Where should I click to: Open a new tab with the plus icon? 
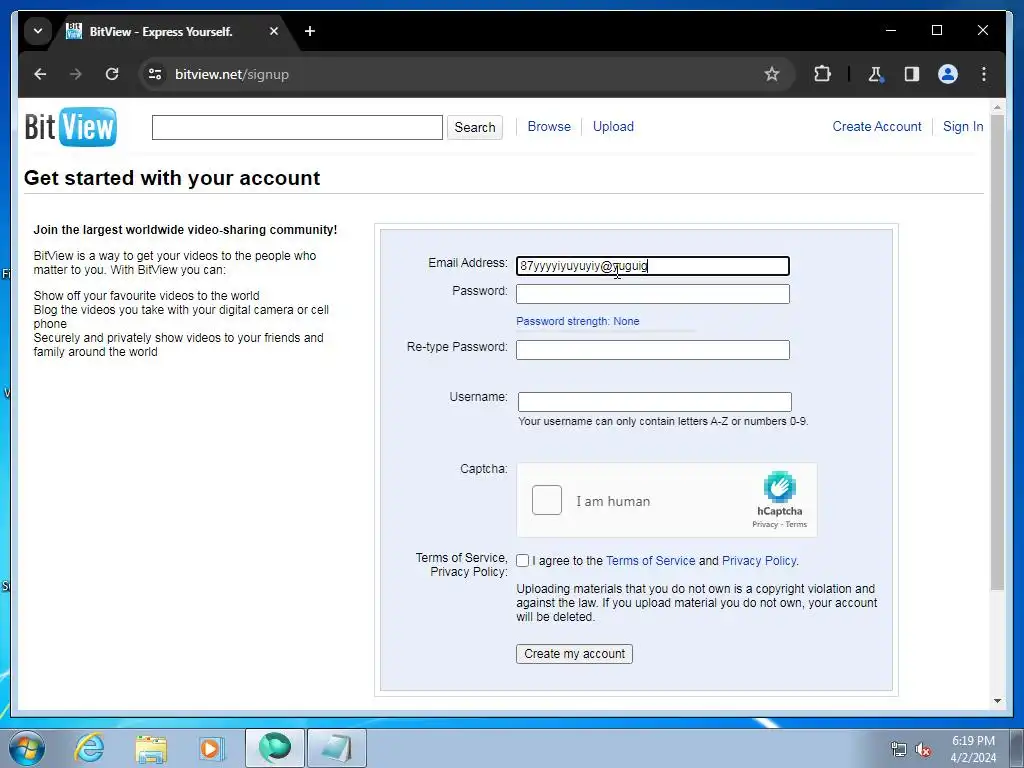click(310, 31)
